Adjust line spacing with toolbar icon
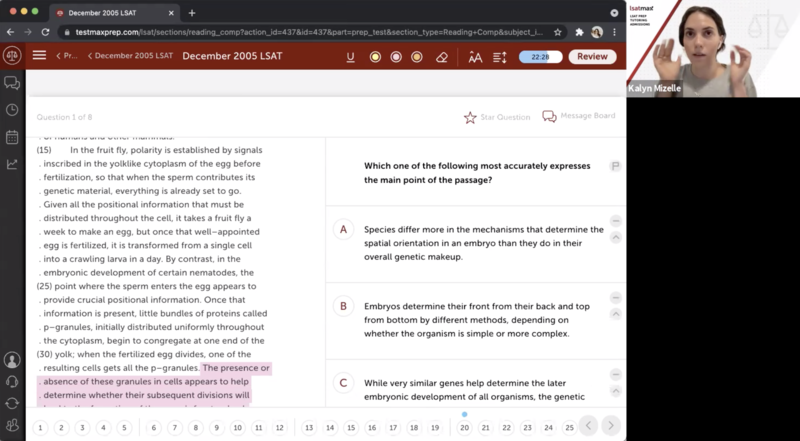Screen dimensions: 800x441 coord(500,57)
